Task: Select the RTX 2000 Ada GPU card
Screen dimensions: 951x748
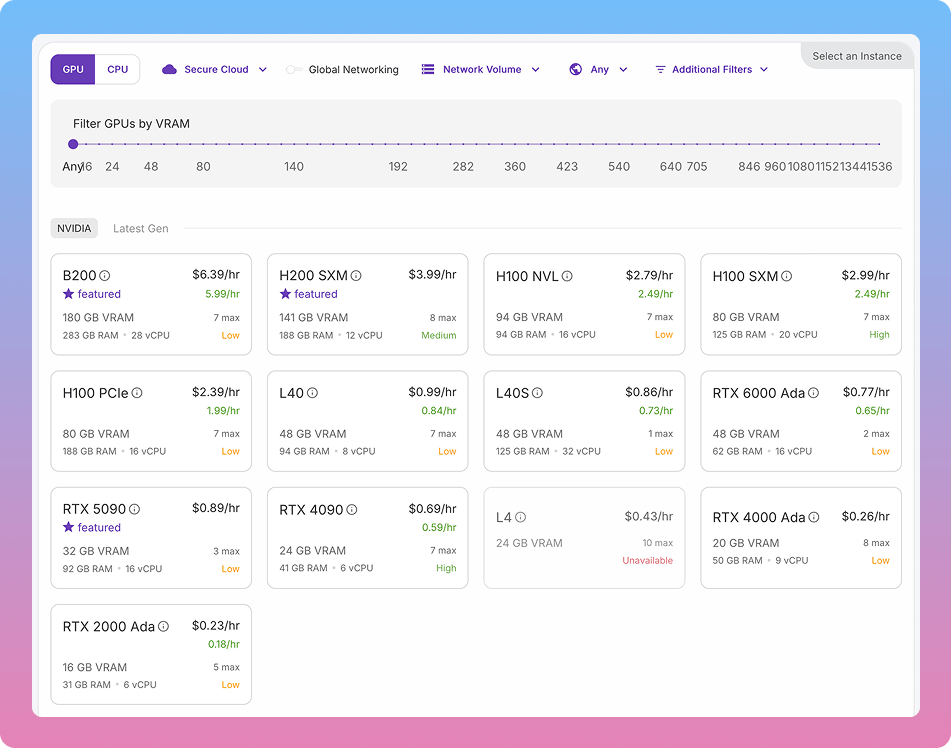Action: click(x=151, y=655)
